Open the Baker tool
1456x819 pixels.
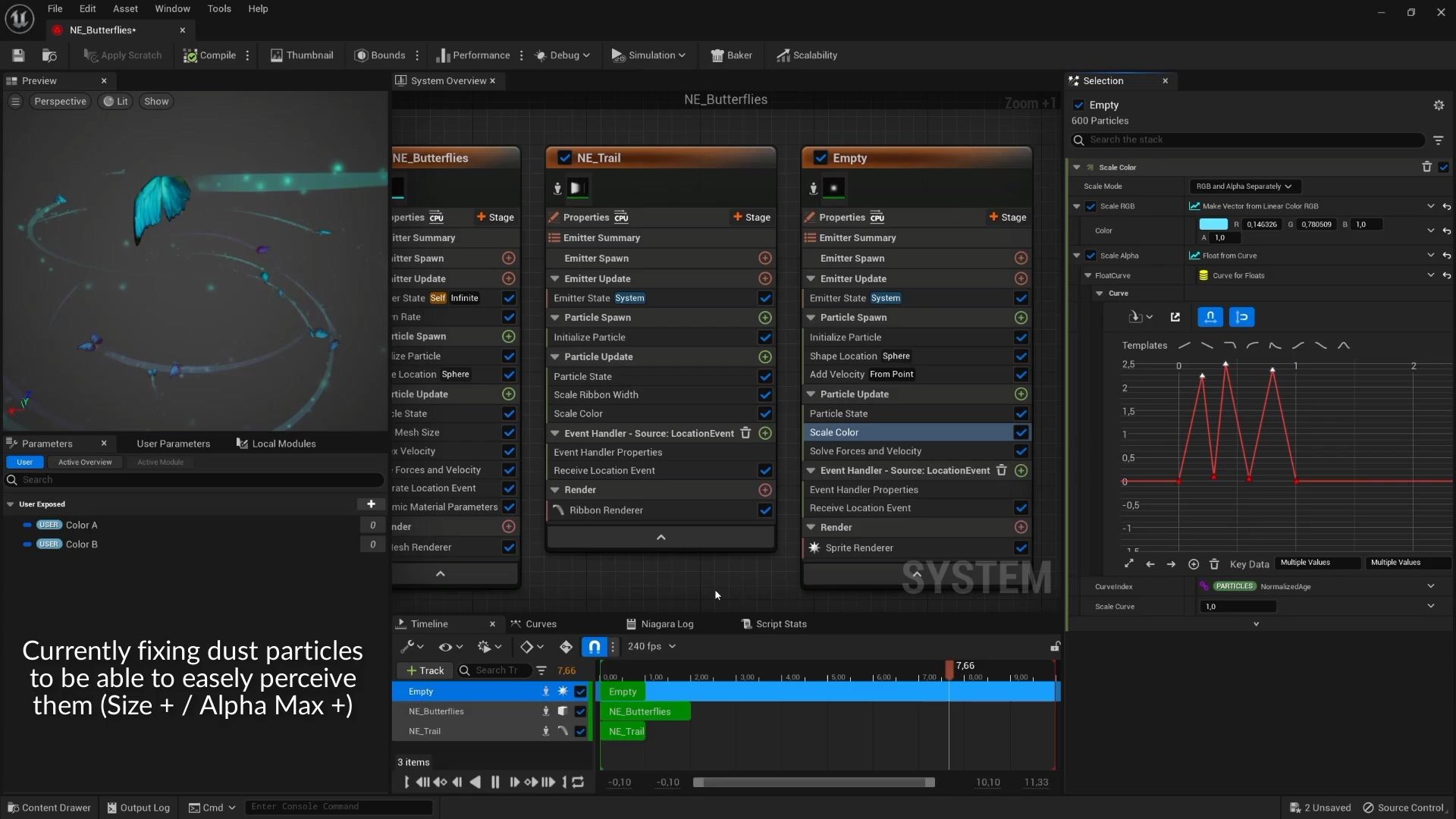coord(731,55)
